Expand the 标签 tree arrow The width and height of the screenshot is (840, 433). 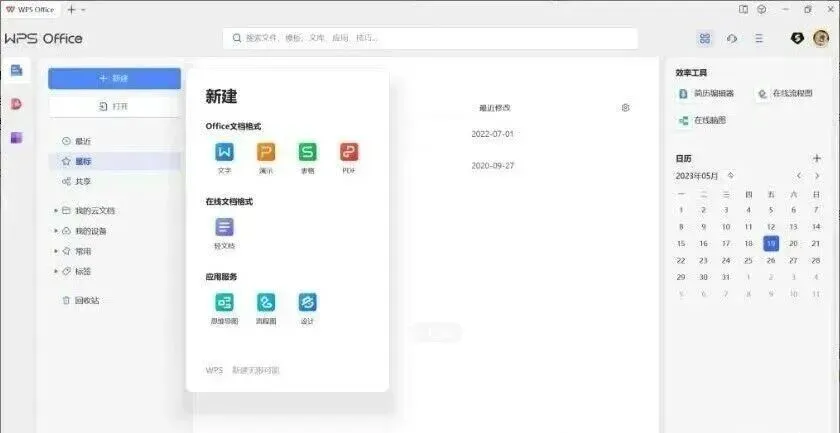click(x=56, y=271)
